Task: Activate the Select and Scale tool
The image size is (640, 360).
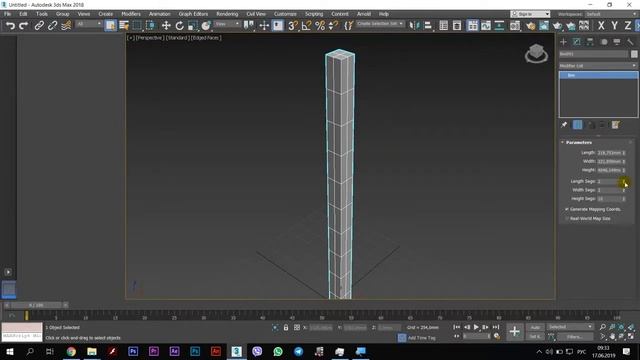Action: tap(193, 26)
